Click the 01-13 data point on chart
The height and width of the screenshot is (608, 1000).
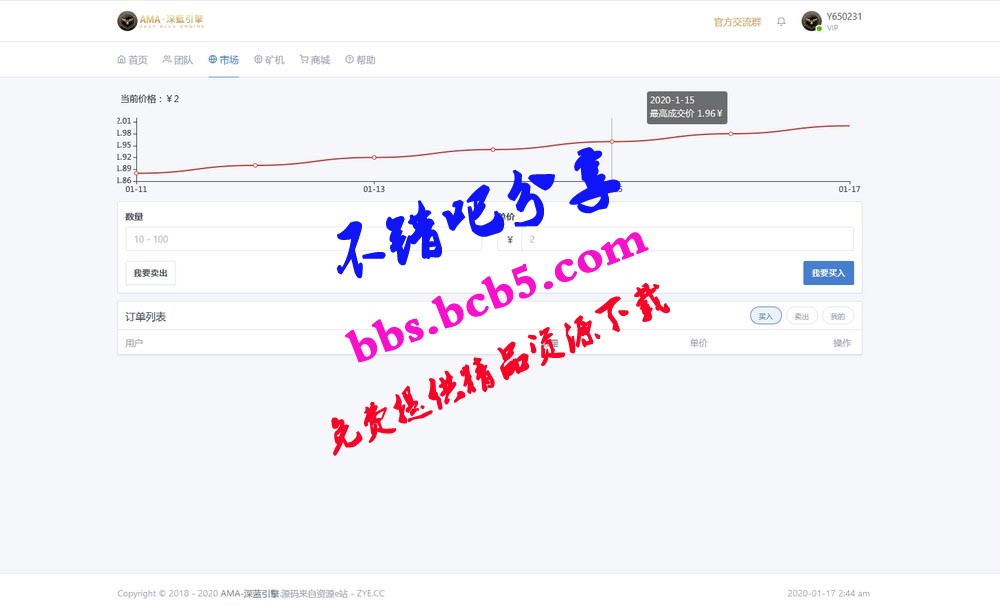click(374, 157)
